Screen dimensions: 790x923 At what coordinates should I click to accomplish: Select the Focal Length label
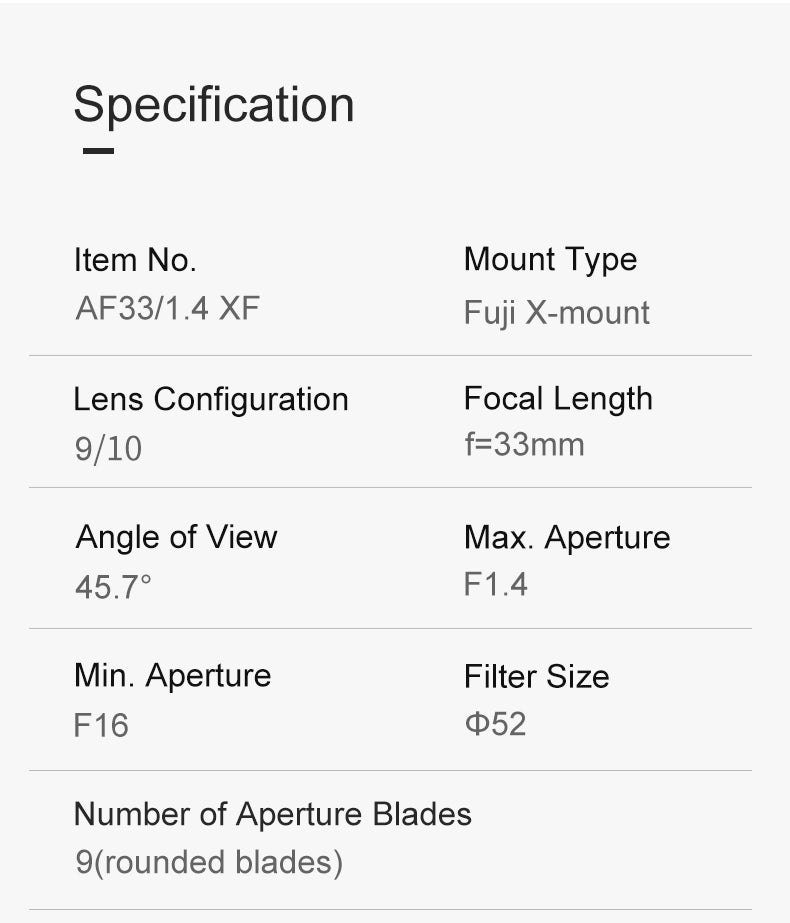pyautogui.click(x=558, y=399)
